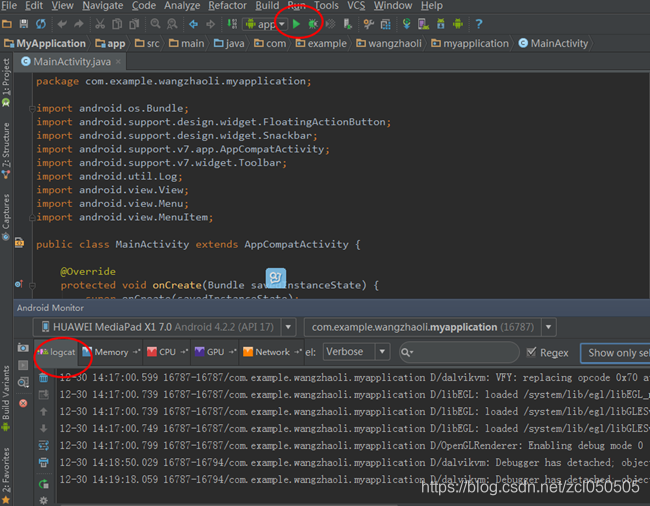Open the File menu
650x506 pixels.
[9, 5]
